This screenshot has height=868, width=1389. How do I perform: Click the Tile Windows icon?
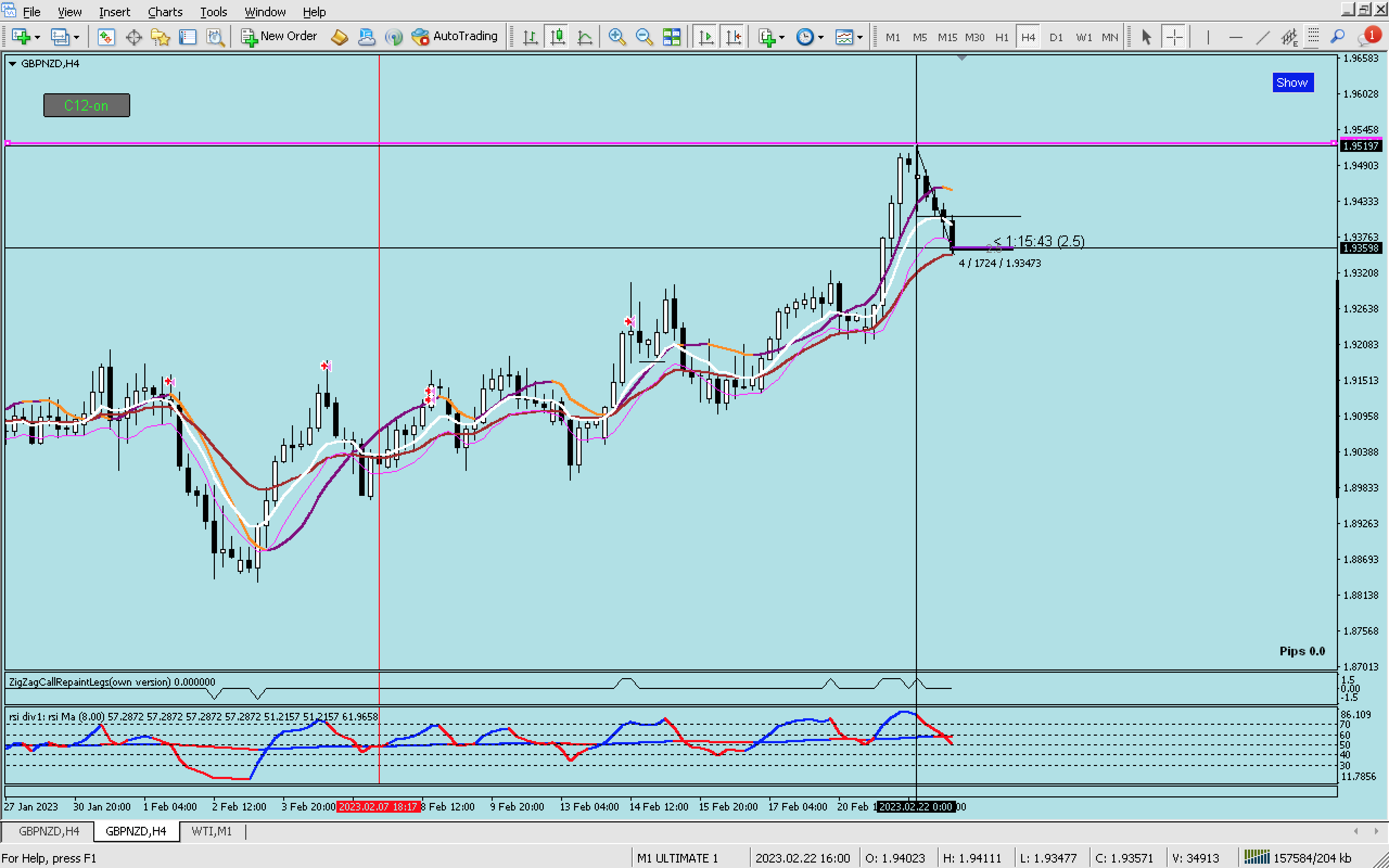[672, 37]
